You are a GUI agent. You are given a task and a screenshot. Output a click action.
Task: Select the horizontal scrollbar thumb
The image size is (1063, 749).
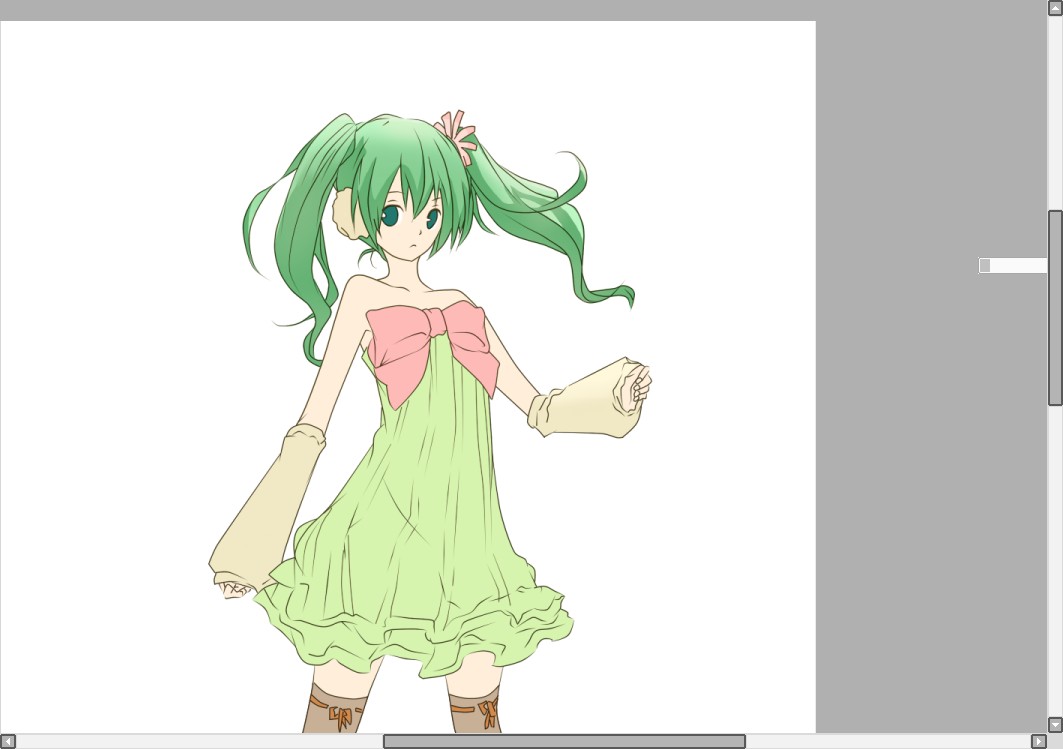564,742
